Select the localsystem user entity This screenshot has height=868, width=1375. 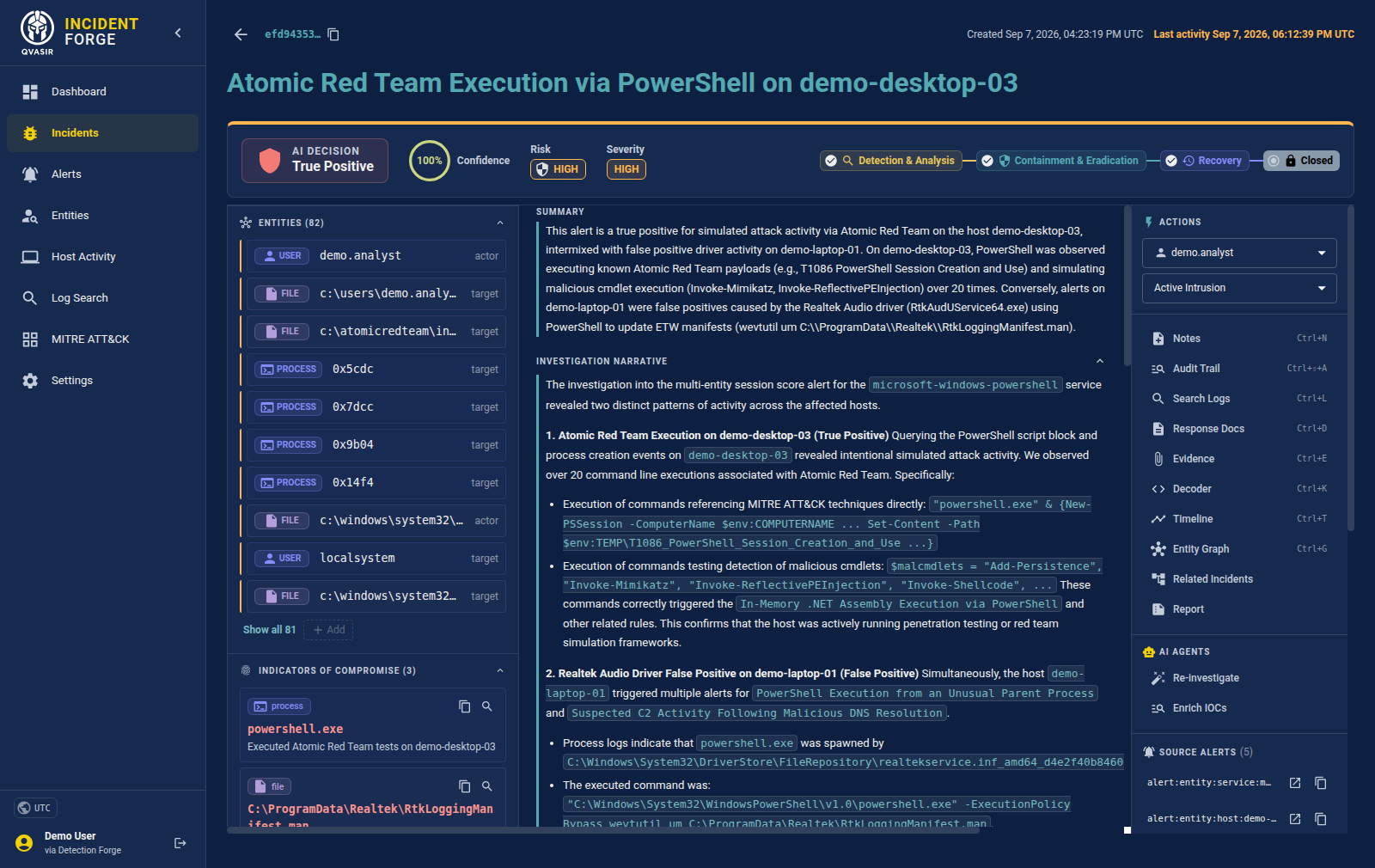click(x=376, y=559)
